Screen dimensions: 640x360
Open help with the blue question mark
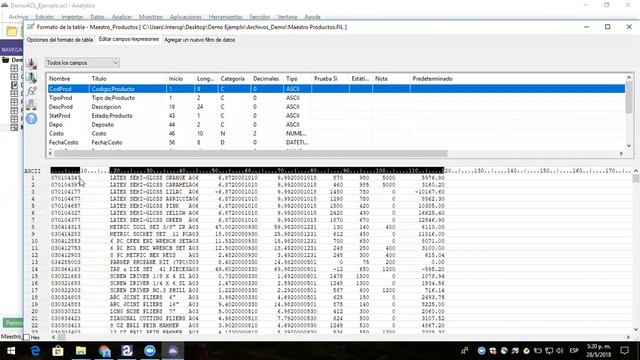tap(31, 119)
